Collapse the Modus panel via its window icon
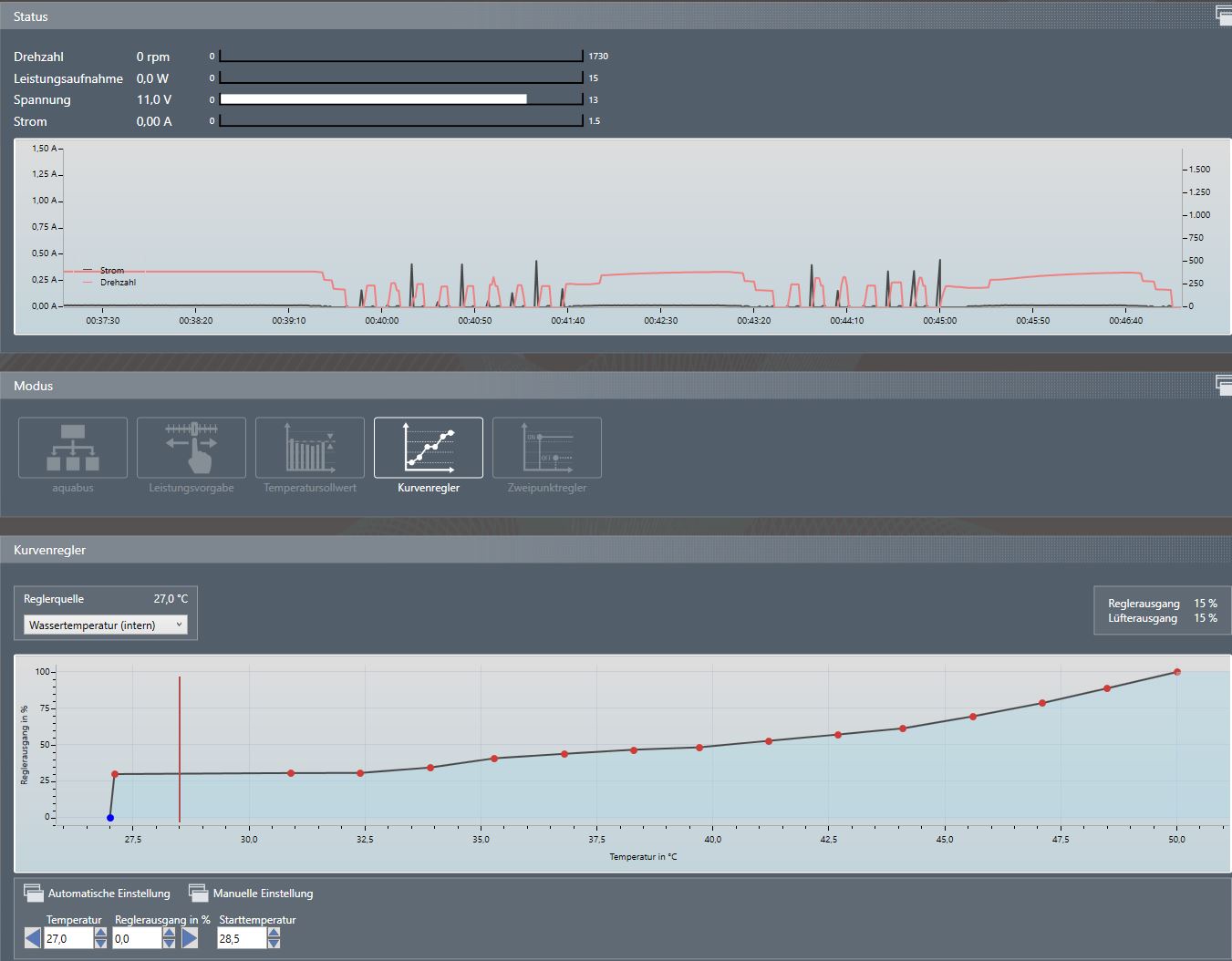The width and height of the screenshot is (1232, 961). (1224, 385)
